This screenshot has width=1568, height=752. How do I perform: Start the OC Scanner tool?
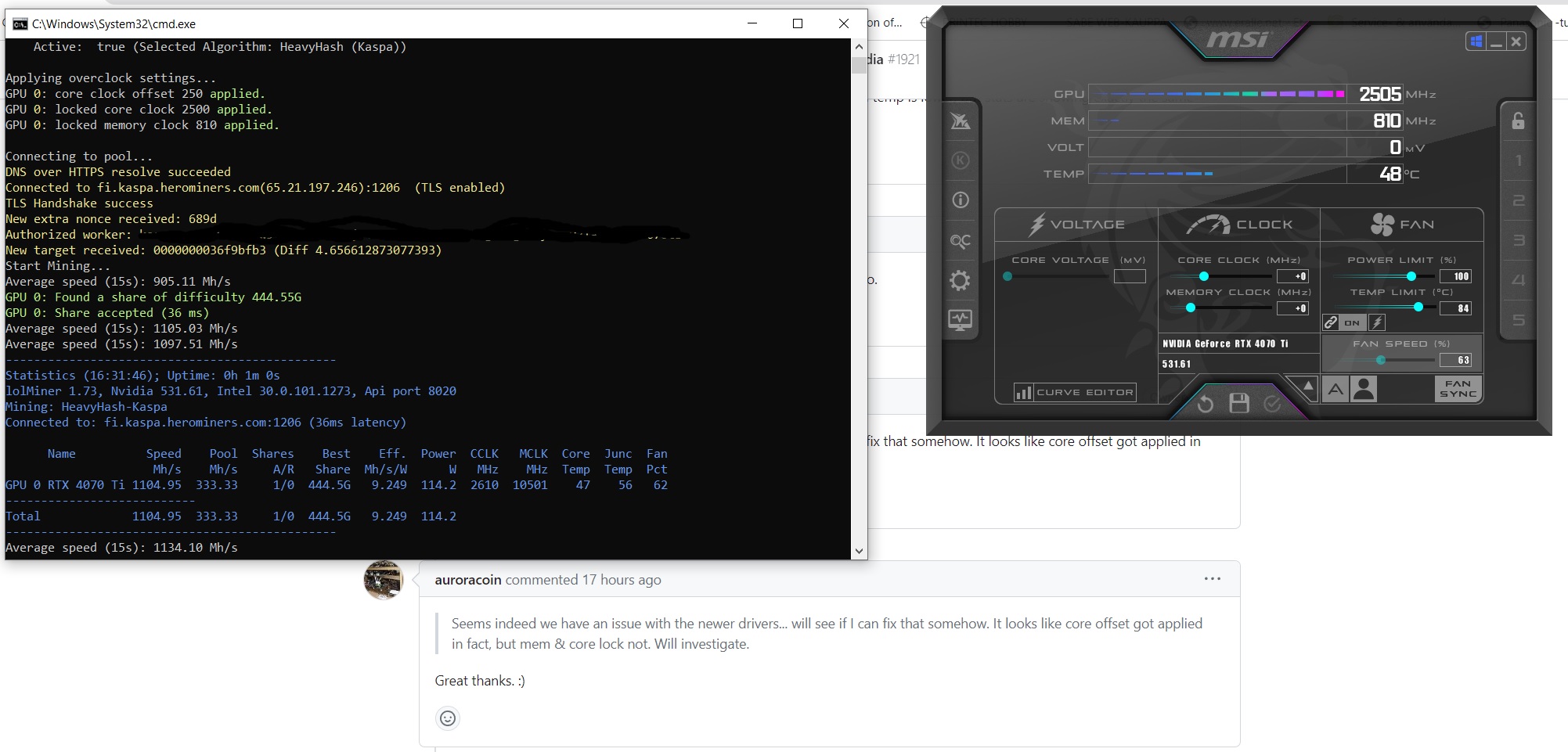click(x=961, y=240)
